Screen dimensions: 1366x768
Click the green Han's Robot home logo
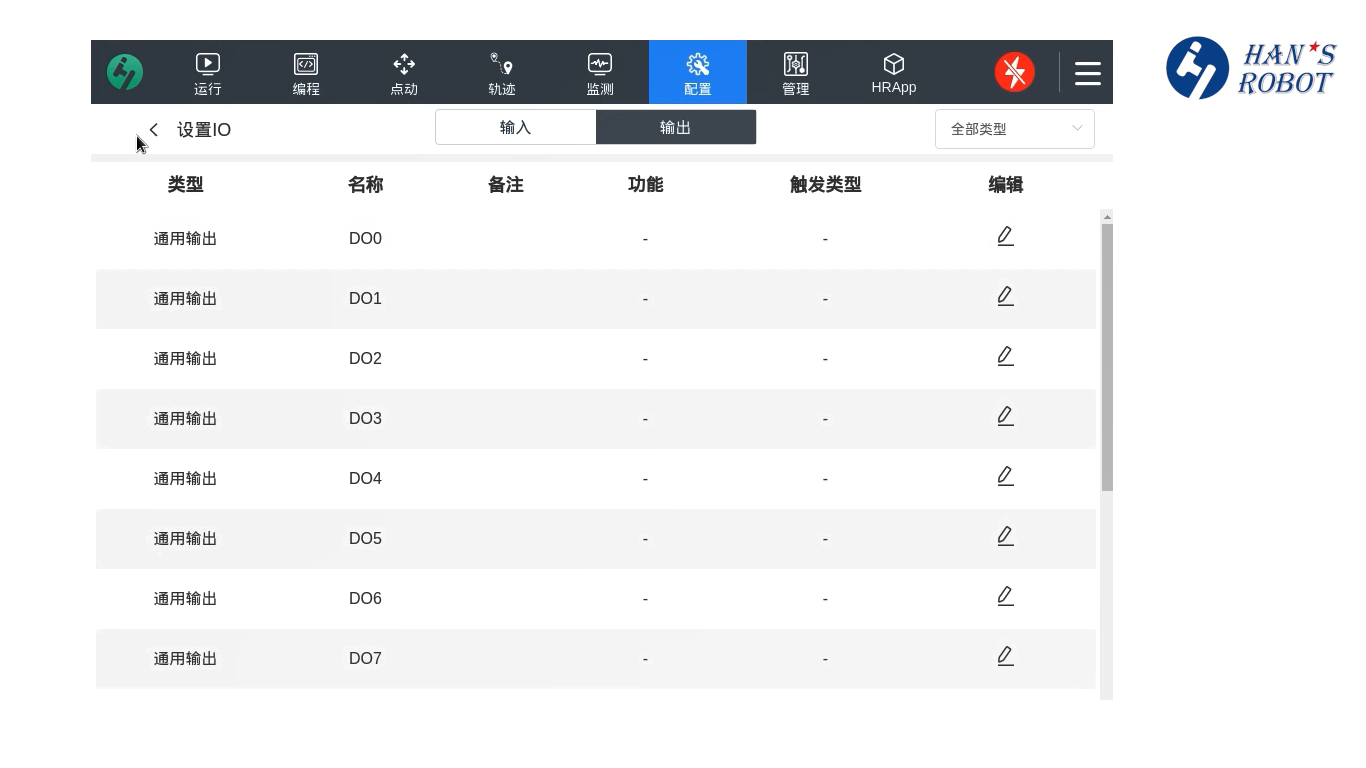coord(125,72)
